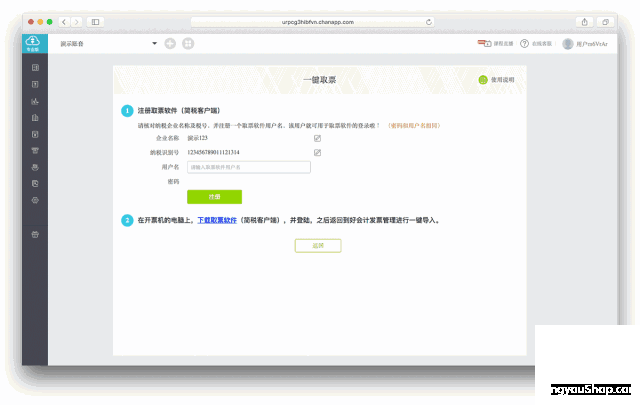Open the document-with-clock icon in sidebar

coord(35,183)
